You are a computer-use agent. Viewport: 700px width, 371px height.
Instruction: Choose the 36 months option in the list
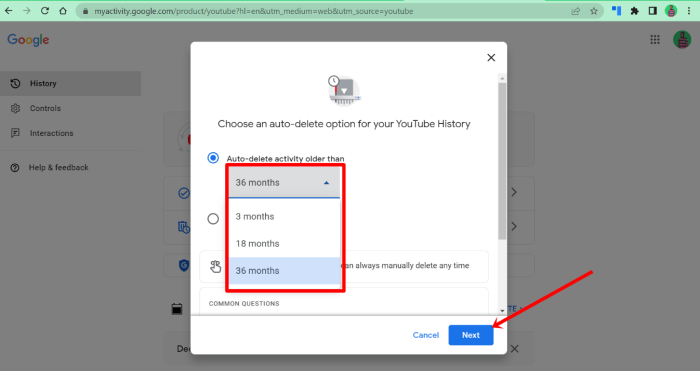click(284, 271)
